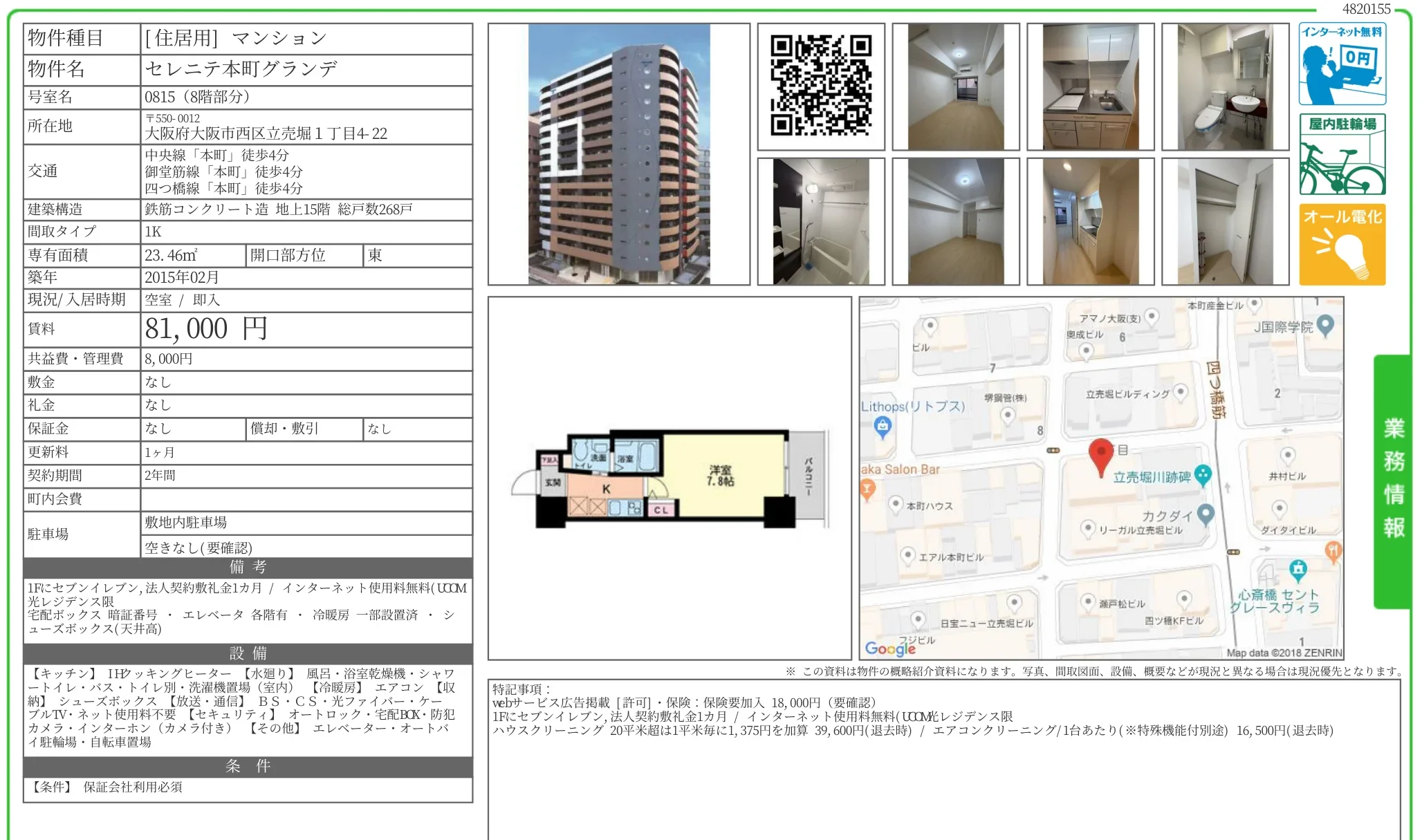Click the management fee 8,000円 value
Image resolution: width=1422 pixels, height=840 pixels.
click(x=169, y=359)
